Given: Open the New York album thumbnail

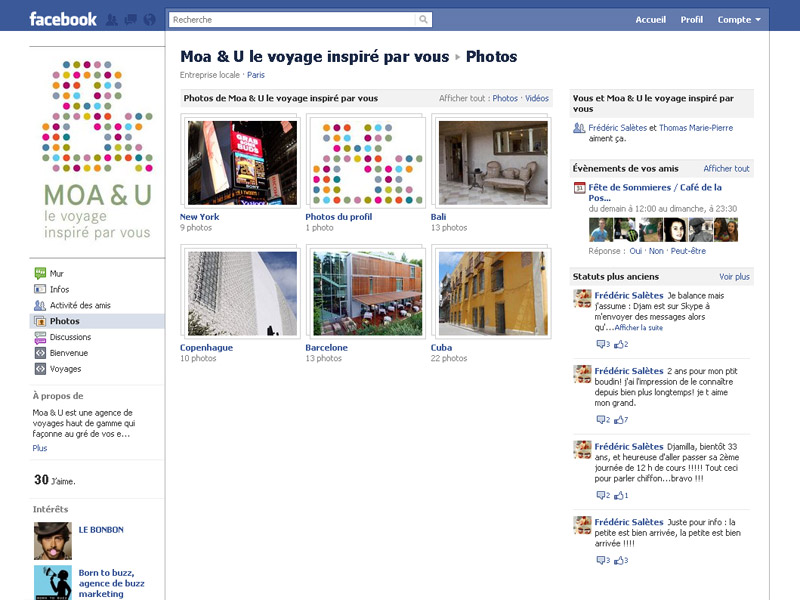Looking at the screenshot, I should tap(242, 163).
